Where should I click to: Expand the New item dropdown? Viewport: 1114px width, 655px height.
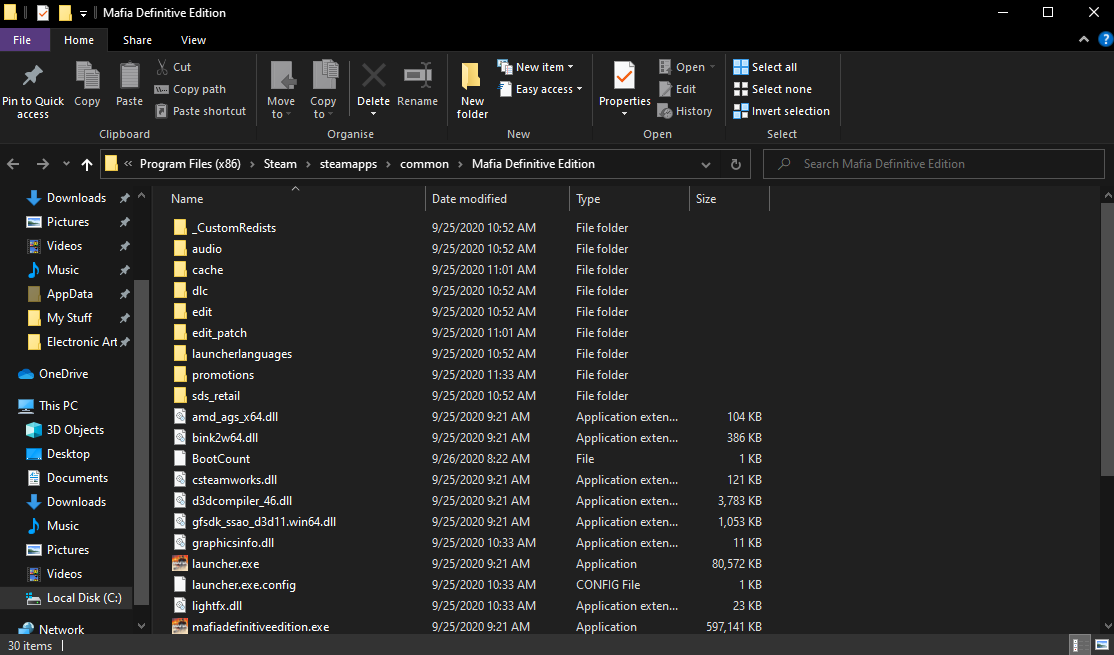point(545,67)
